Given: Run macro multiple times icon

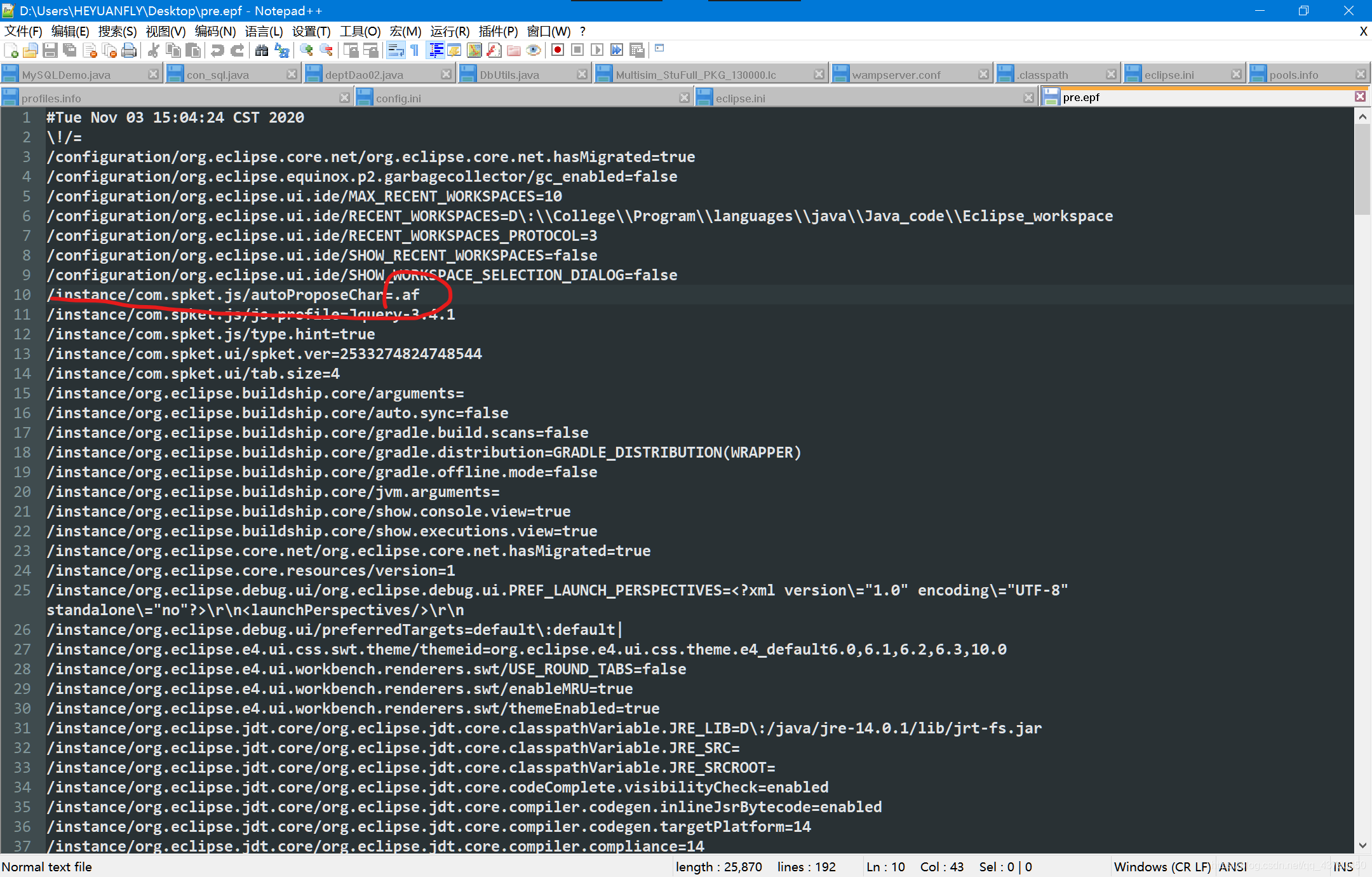Looking at the screenshot, I should click(617, 51).
